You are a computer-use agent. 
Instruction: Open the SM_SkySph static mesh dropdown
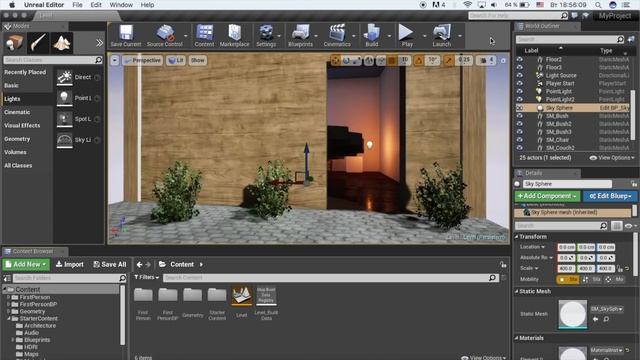pyautogui.click(x=607, y=309)
